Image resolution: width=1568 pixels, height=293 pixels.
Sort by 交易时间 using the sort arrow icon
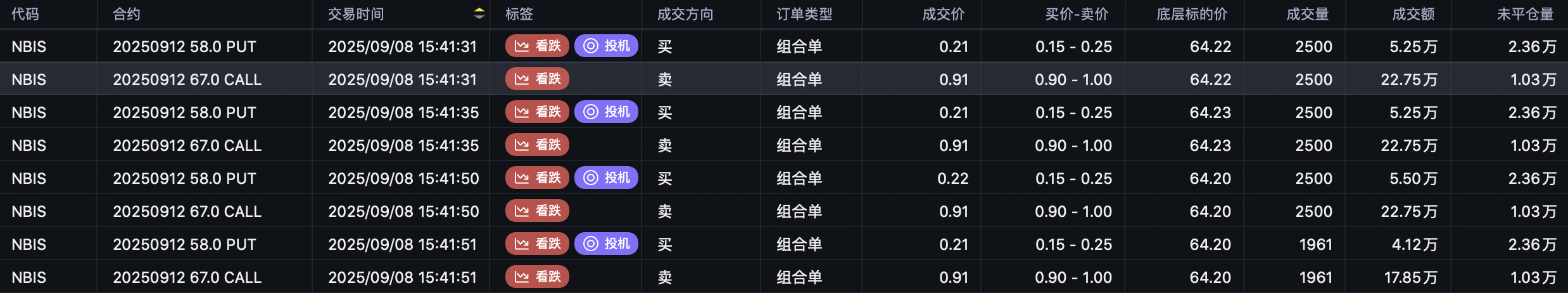click(479, 14)
